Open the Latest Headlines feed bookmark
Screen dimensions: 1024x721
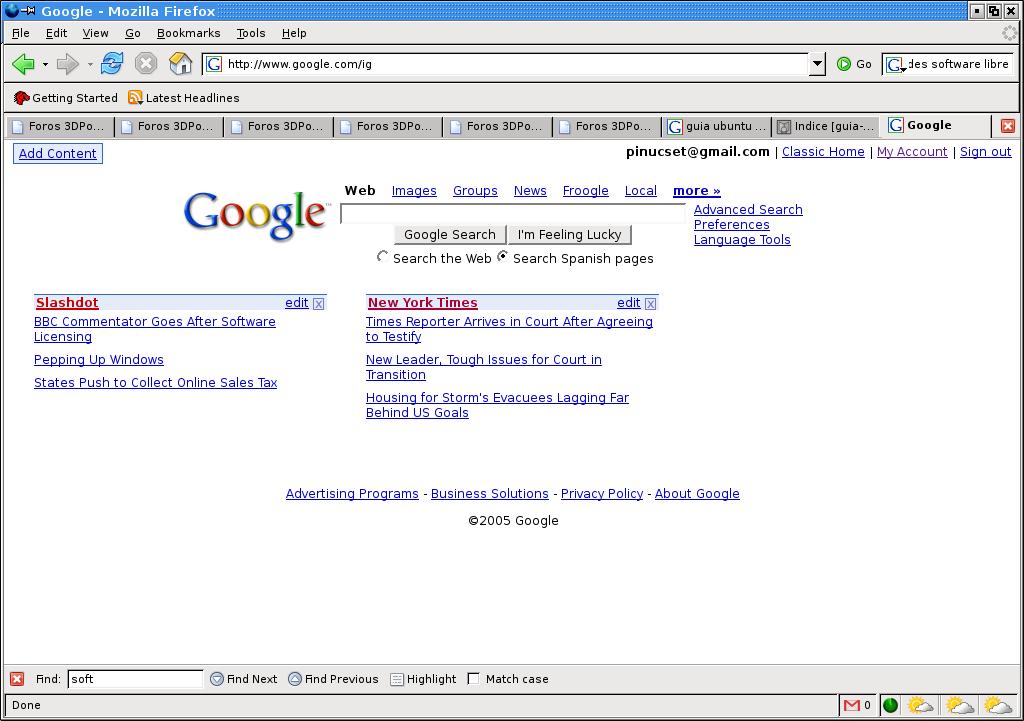coord(184,98)
